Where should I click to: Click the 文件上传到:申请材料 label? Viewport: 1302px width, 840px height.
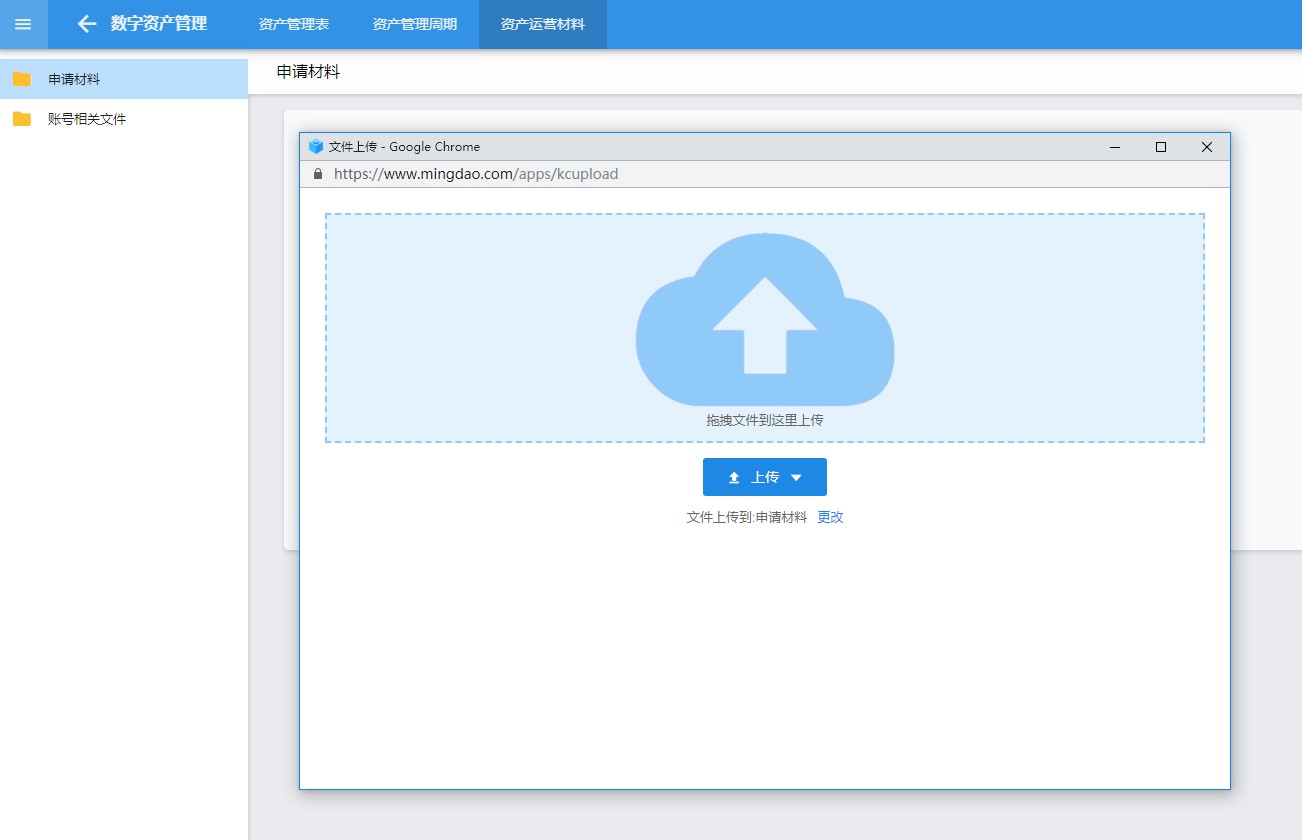(x=747, y=517)
